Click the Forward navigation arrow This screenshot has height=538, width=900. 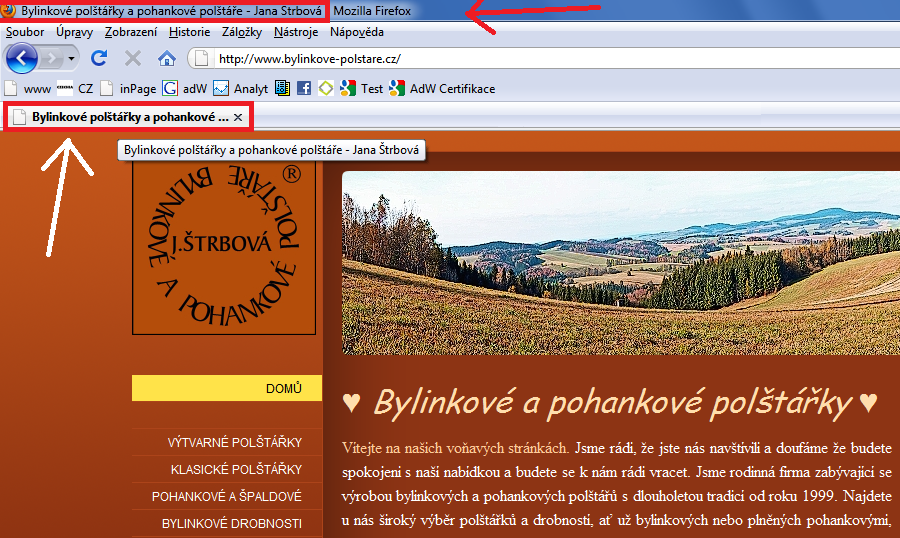click(x=49, y=58)
